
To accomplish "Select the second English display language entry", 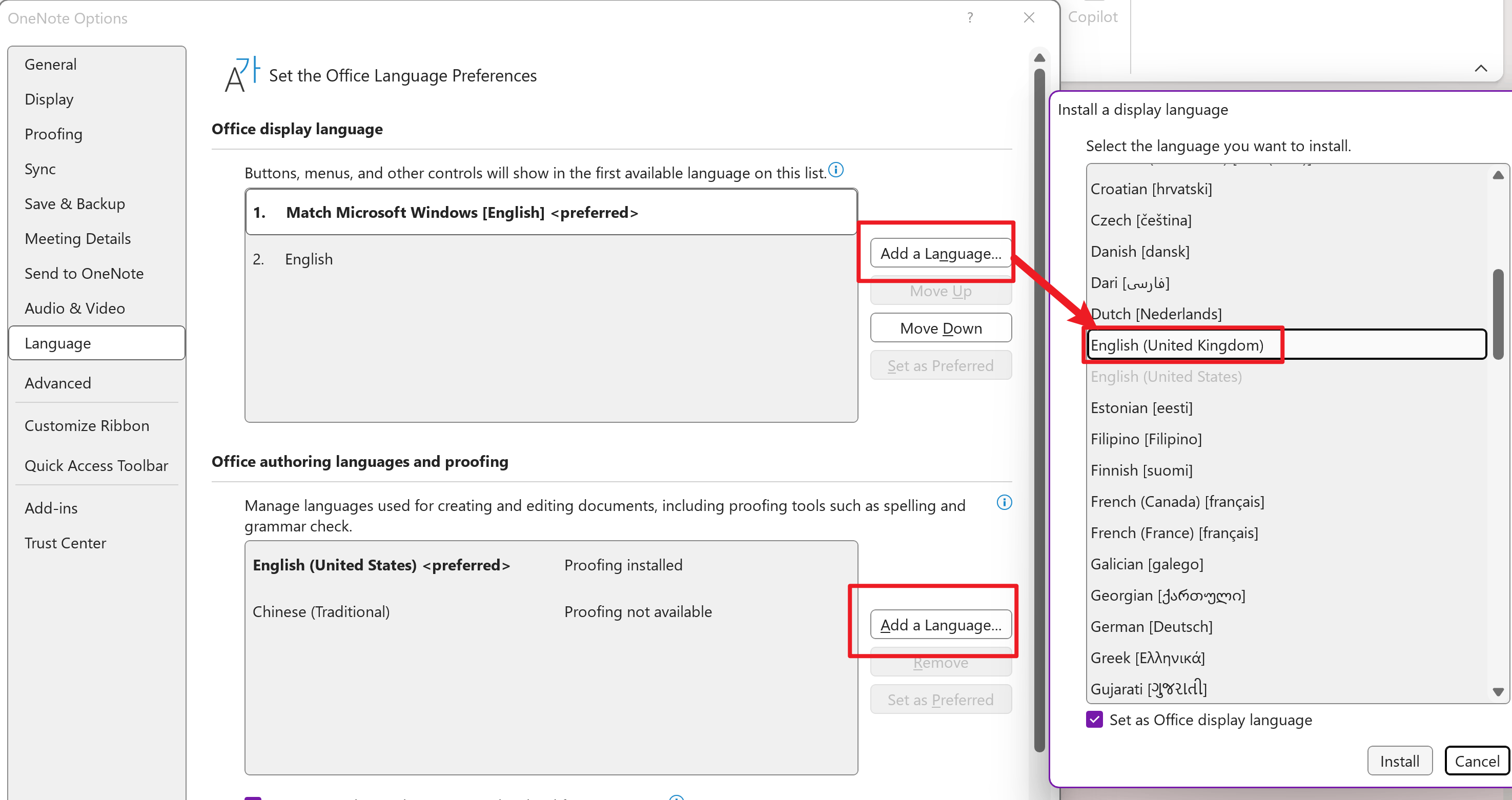I will pyautogui.click(x=551, y=259).
